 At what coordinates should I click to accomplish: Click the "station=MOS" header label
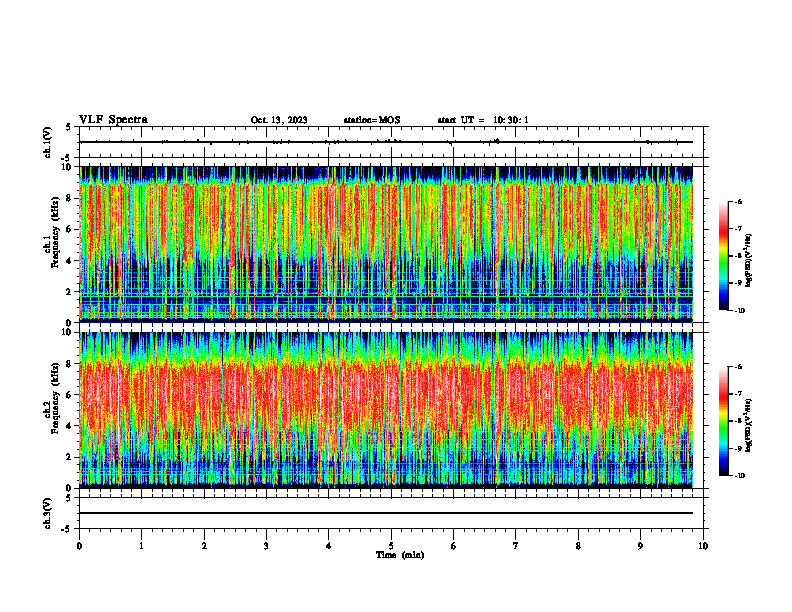372,120
